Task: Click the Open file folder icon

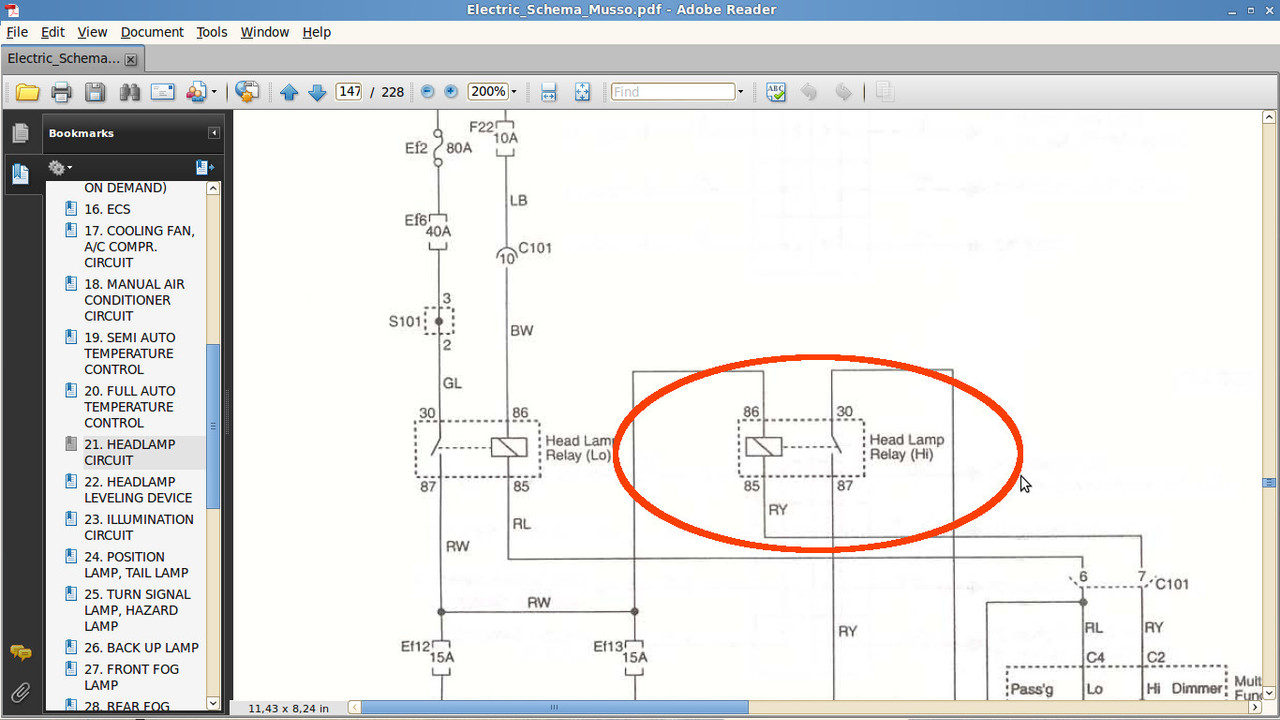Action: [x=27, y=92]
